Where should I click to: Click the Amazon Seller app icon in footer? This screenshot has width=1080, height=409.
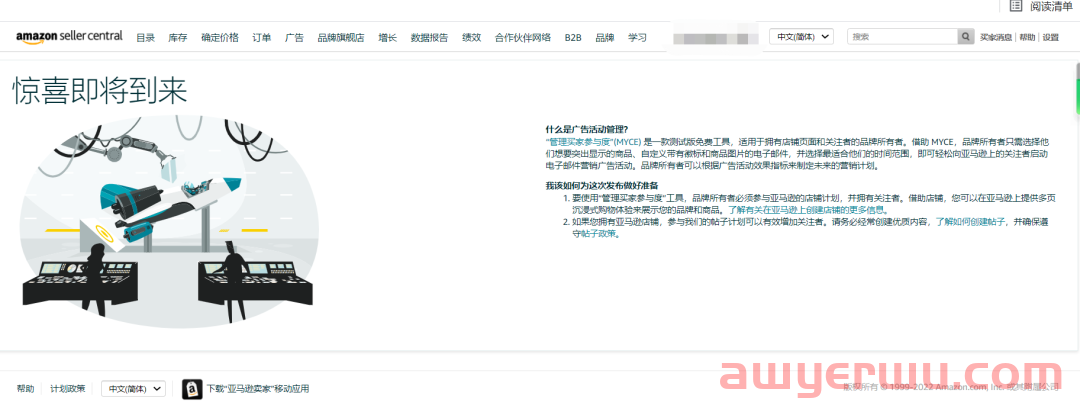click(192, 388)
